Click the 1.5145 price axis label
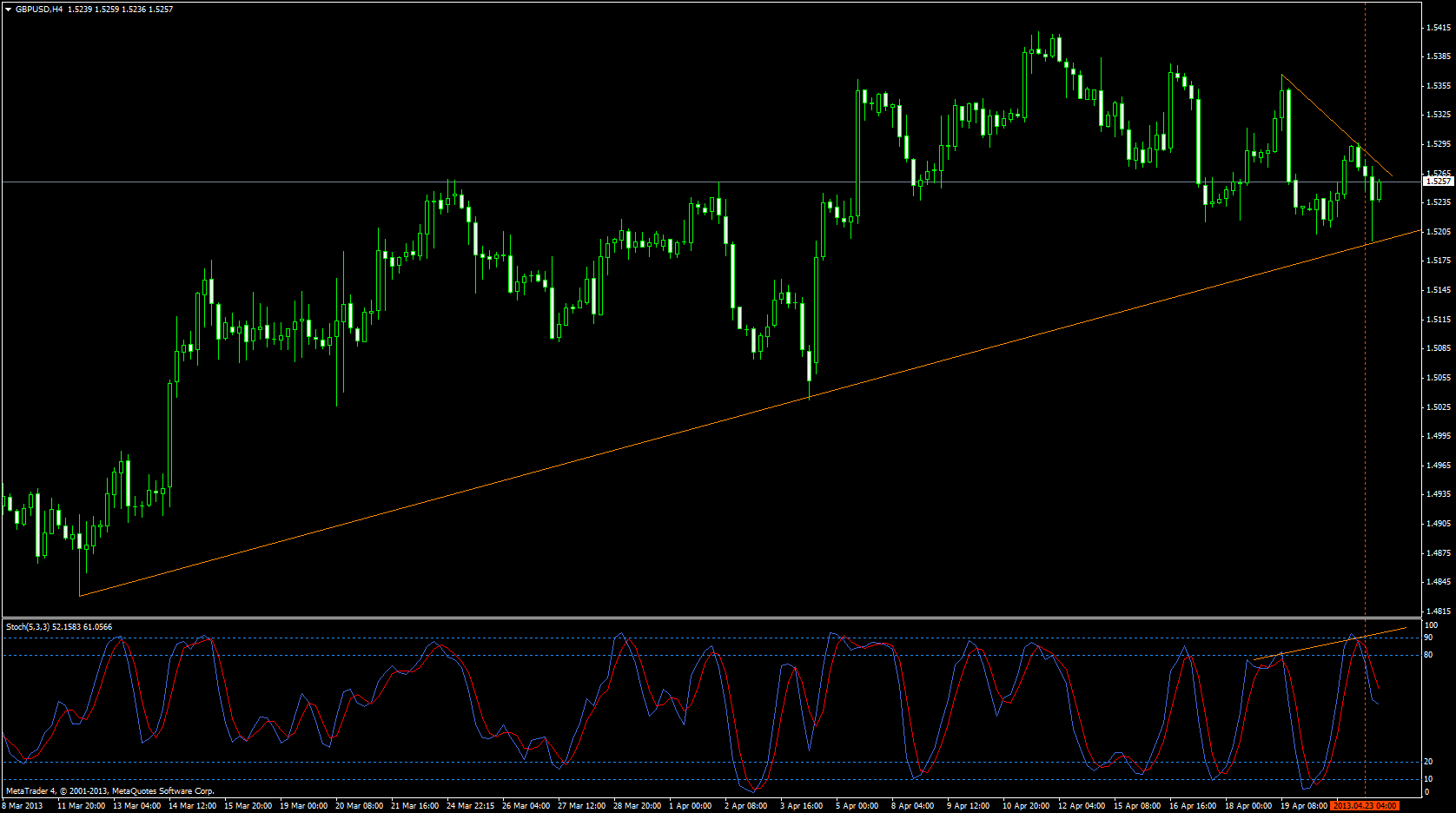 pyautogui.click(x=1438, y=290)
